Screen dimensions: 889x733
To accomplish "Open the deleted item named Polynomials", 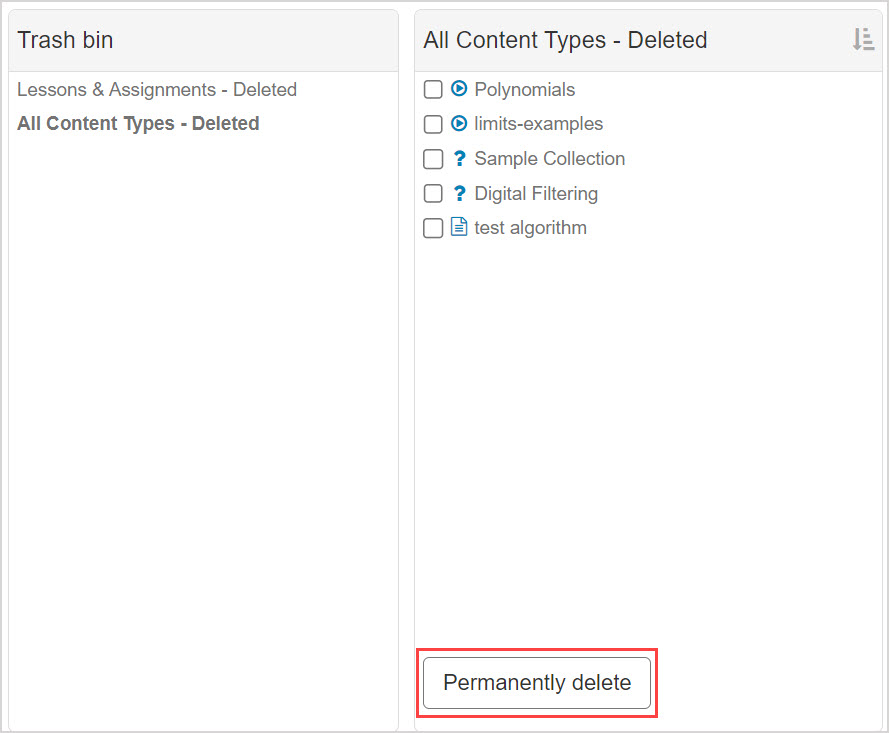I will tap(524, 89).
